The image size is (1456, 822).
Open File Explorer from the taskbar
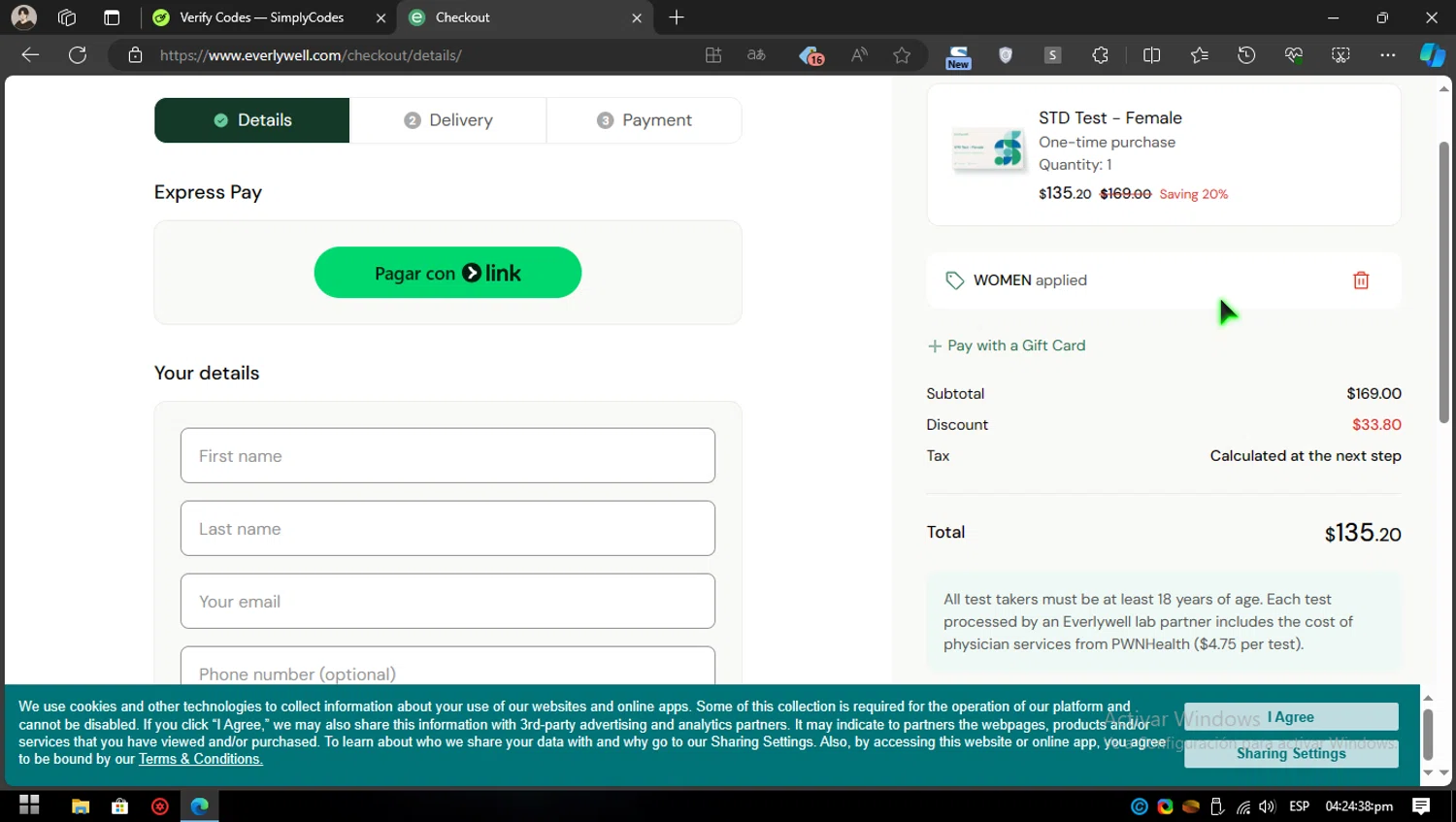[x=81, y=806]
